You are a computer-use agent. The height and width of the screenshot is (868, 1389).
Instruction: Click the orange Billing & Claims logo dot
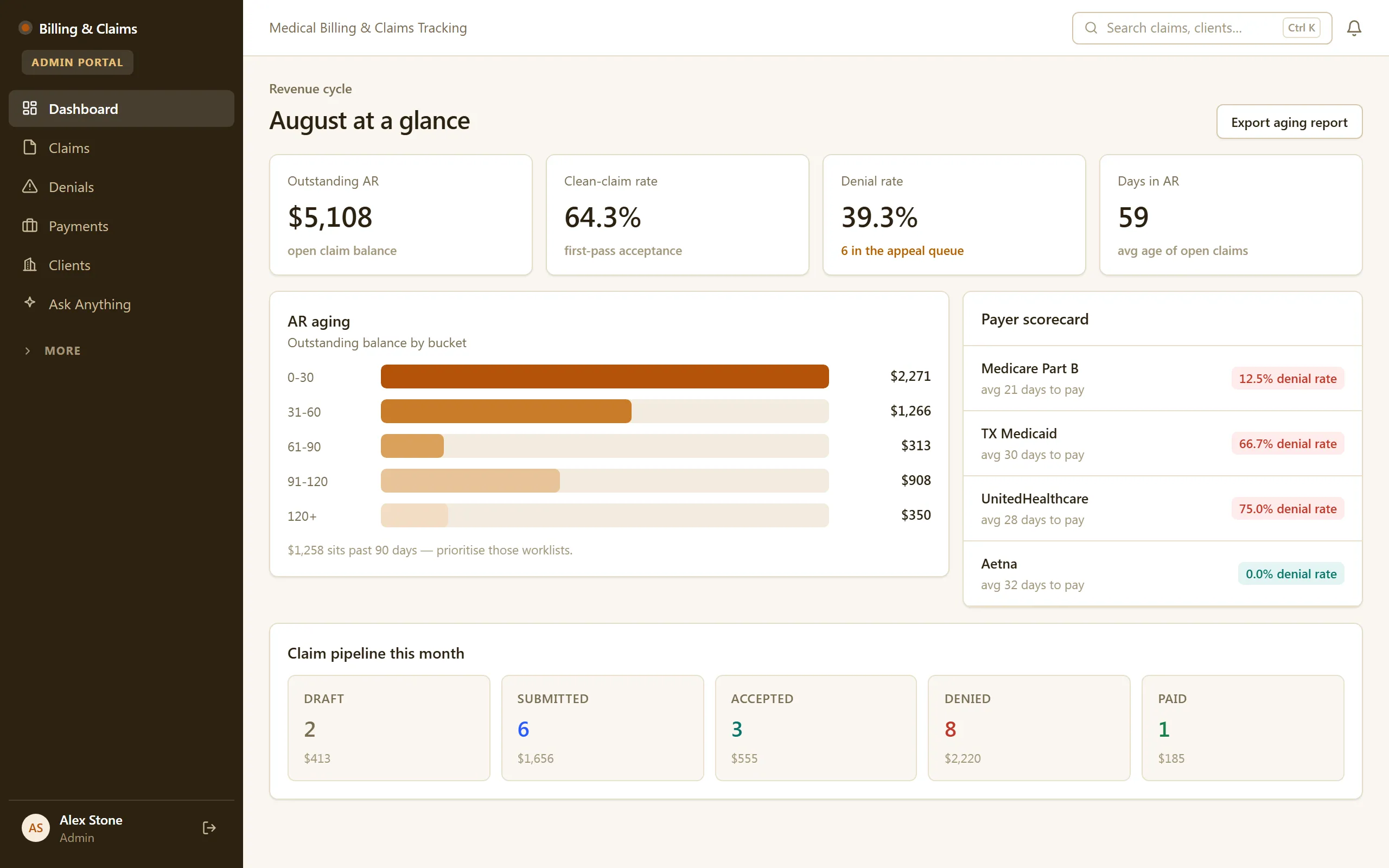click(x=26, y=28)
